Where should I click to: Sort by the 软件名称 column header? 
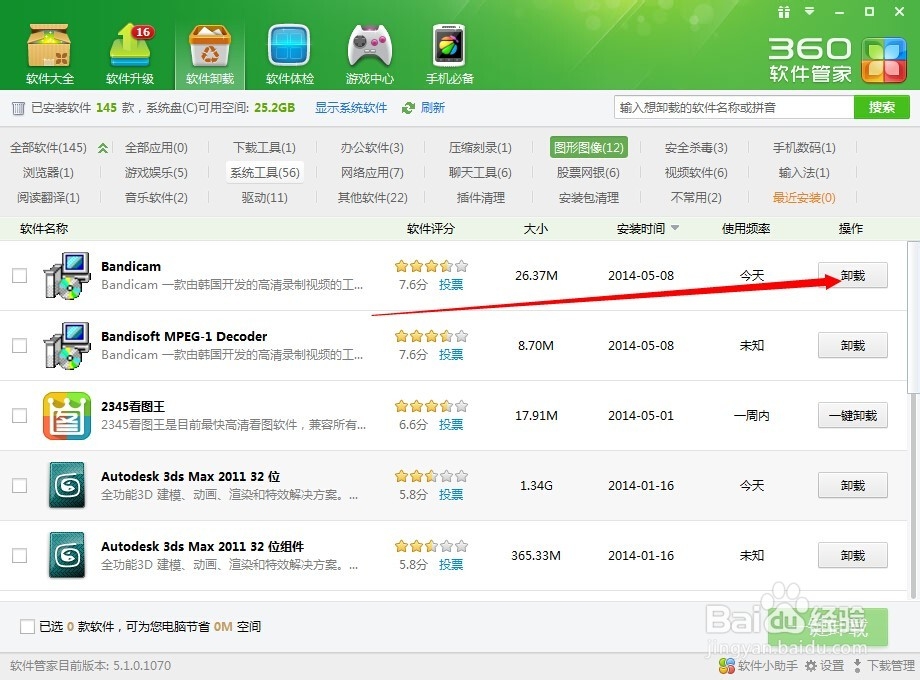tap(44, 228)
